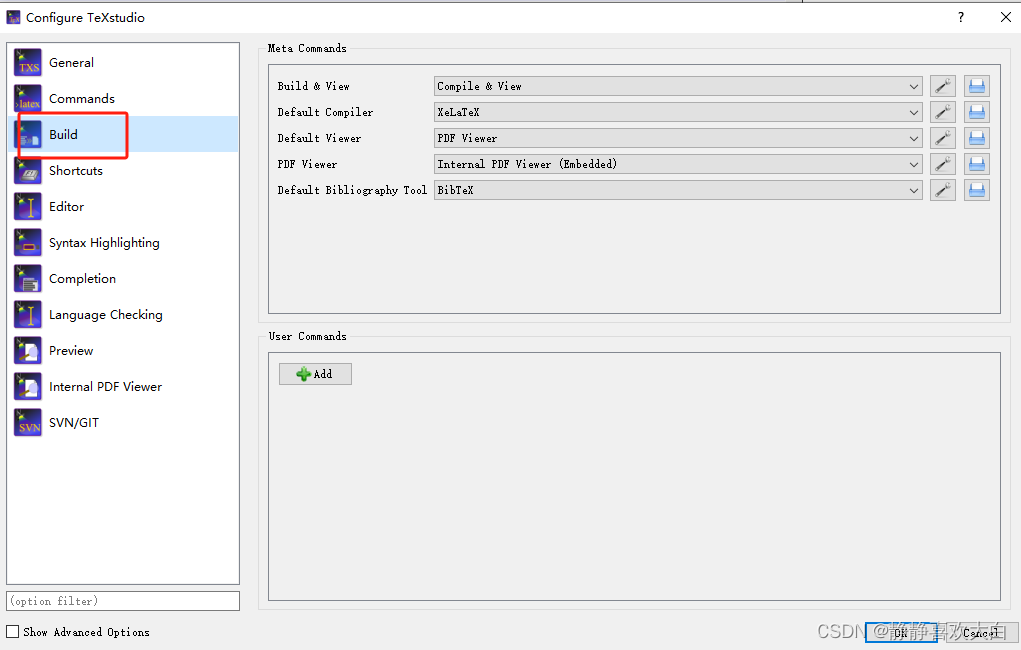This screenshot has height=650, width=1021.
Task: Click blue reset icon for Default Compiler
Action: [977, 112]
